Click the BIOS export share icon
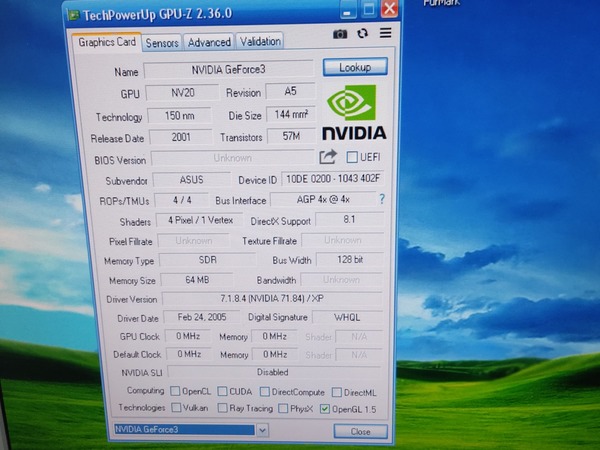The image size is (600, 450). 328,157
